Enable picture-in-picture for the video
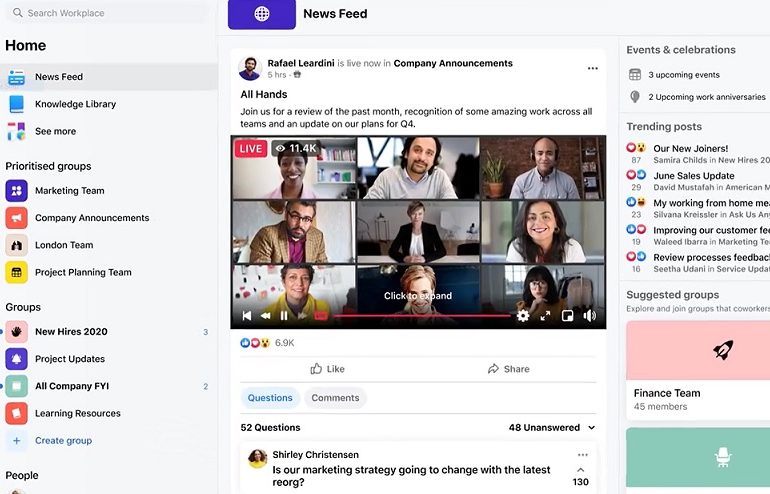This screenshot has width=770, height=494. point(567,316)
